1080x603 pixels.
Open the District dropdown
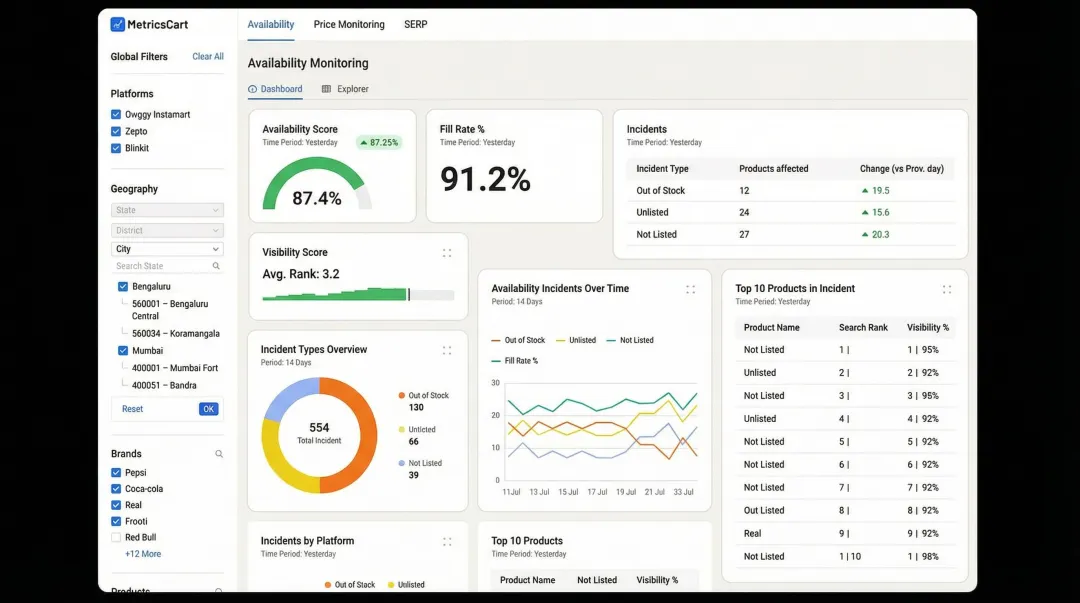(167, 229)
